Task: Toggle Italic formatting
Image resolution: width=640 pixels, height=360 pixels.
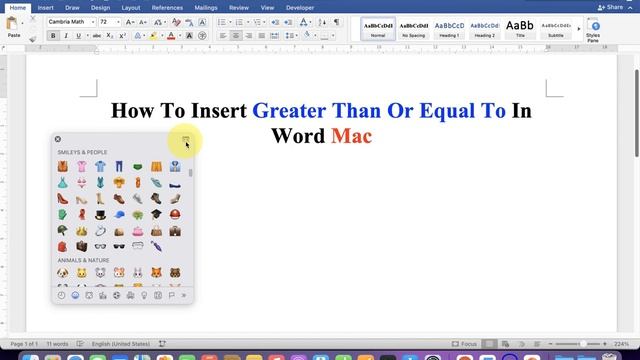Action: 66,36
